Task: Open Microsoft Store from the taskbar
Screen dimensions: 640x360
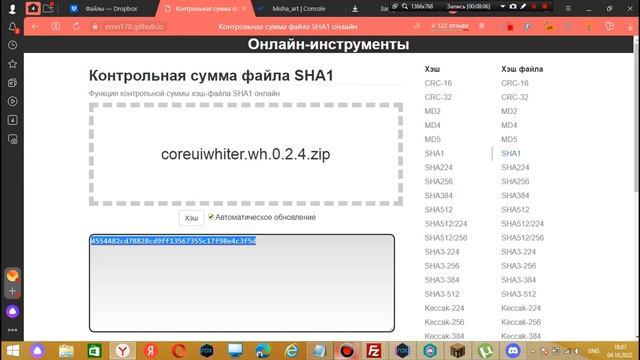Action: click(94, 351)
